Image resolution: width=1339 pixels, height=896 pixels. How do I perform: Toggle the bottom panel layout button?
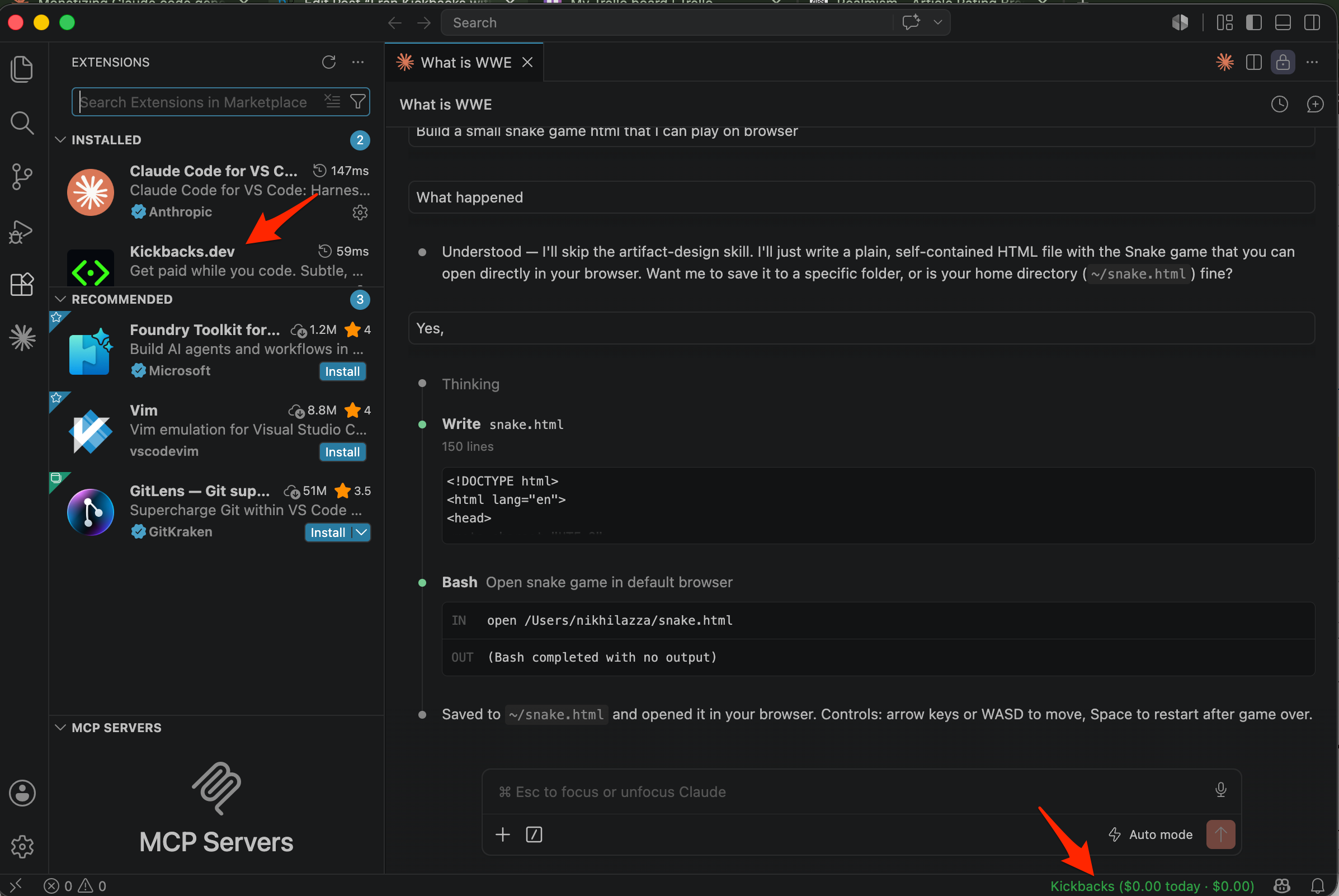1283,22
